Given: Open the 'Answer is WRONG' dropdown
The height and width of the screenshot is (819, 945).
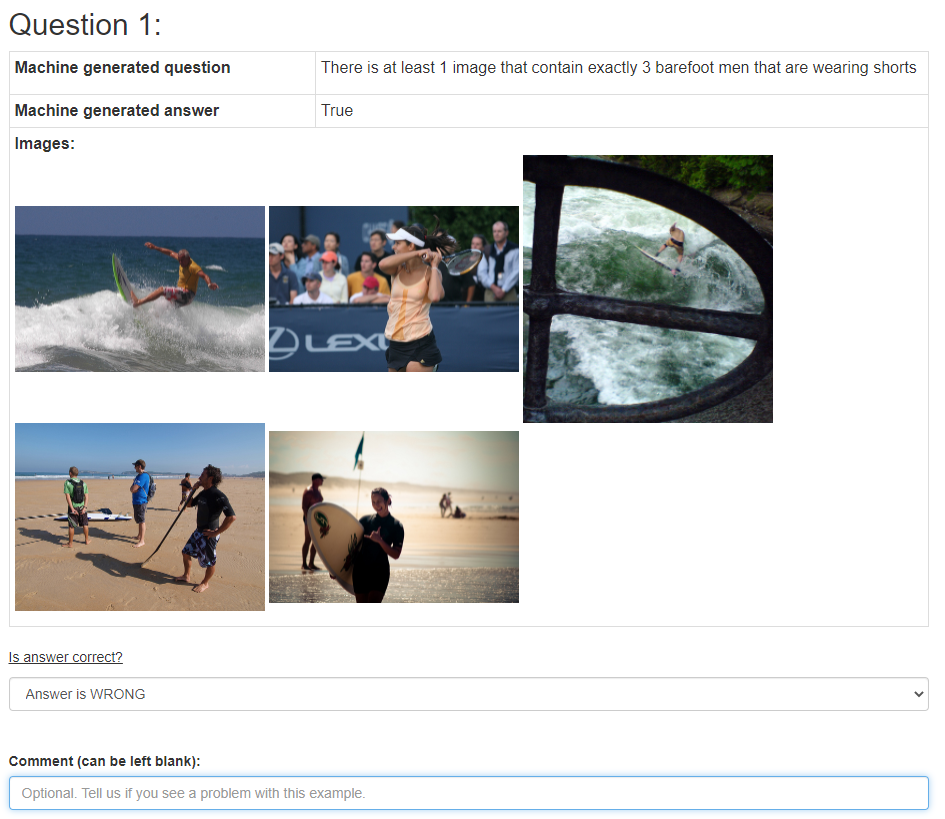Looking at the screenshot, I should point(468,694).
